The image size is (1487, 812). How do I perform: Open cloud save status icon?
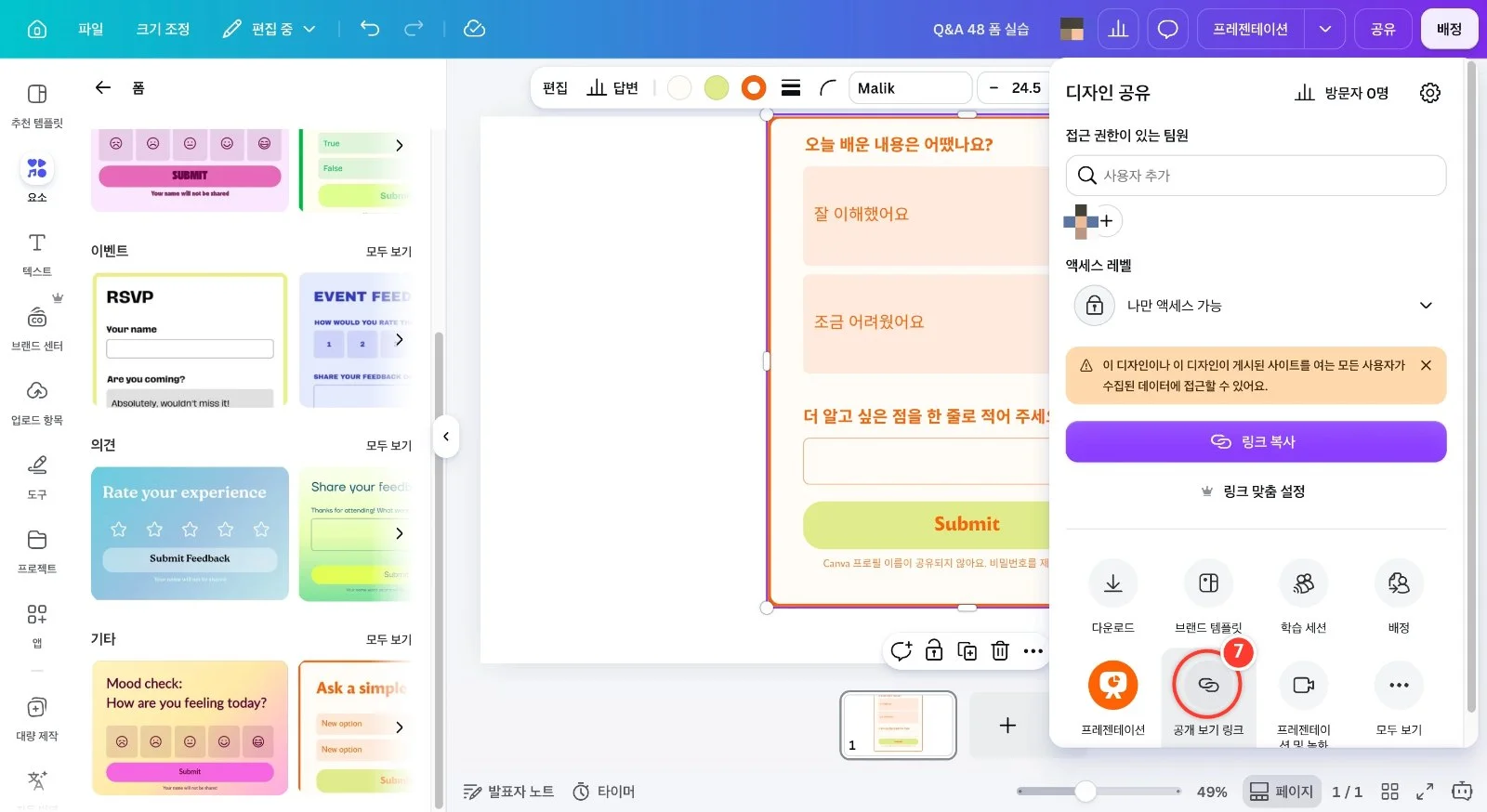[x=474, y=29]
